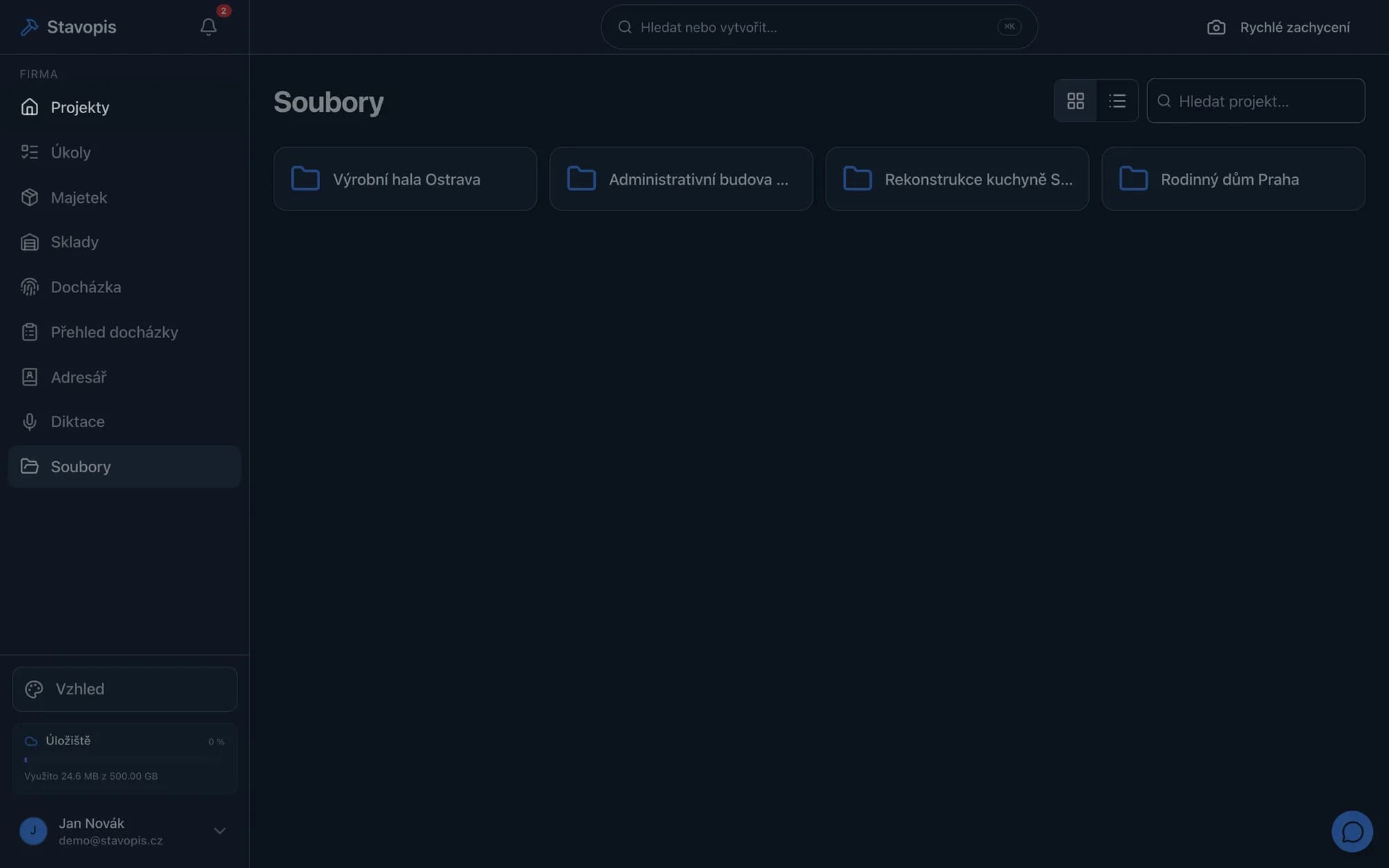Click the Jan Novák user avatar
The width and height of the screenshot is (1389, 868).
[33, 831]
